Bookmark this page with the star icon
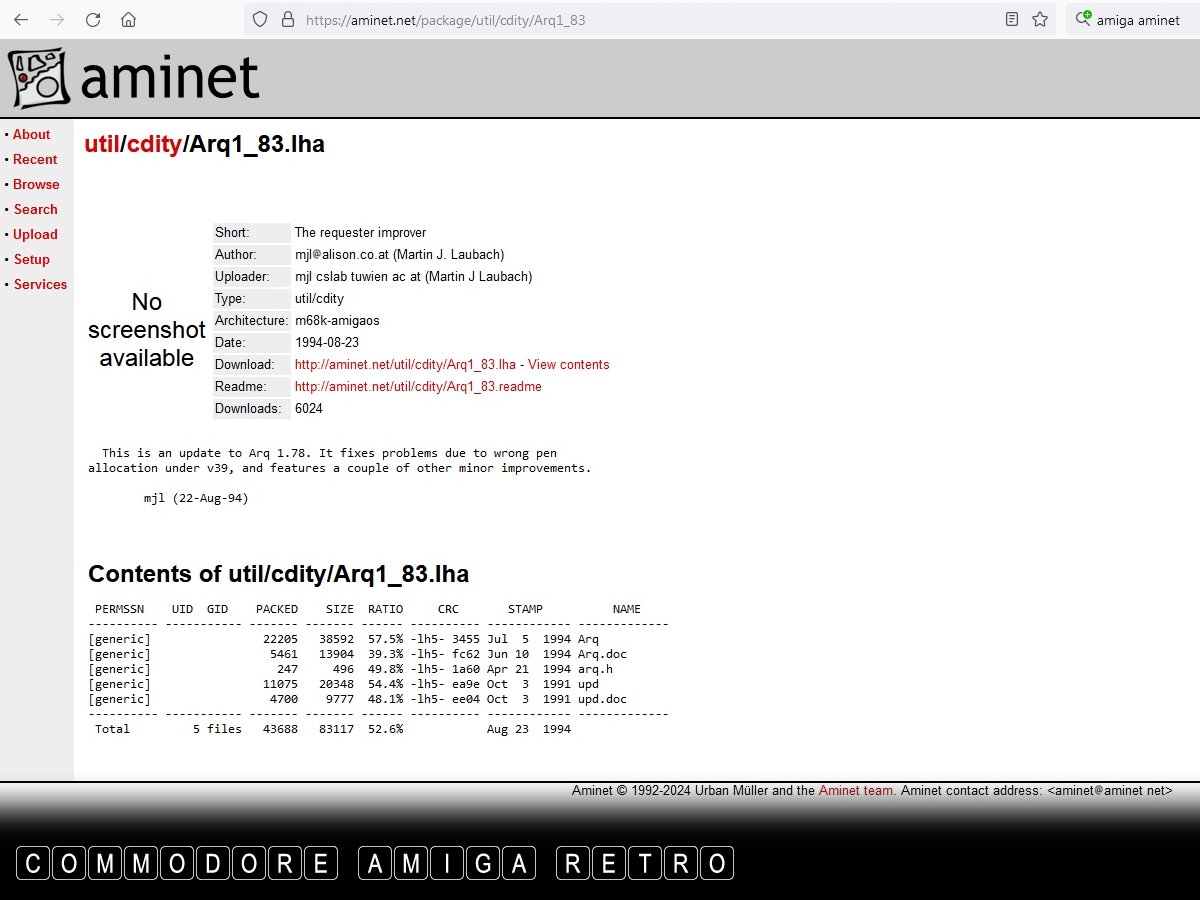Viewport: 1200px width, 900px height. pos(1040,19)
